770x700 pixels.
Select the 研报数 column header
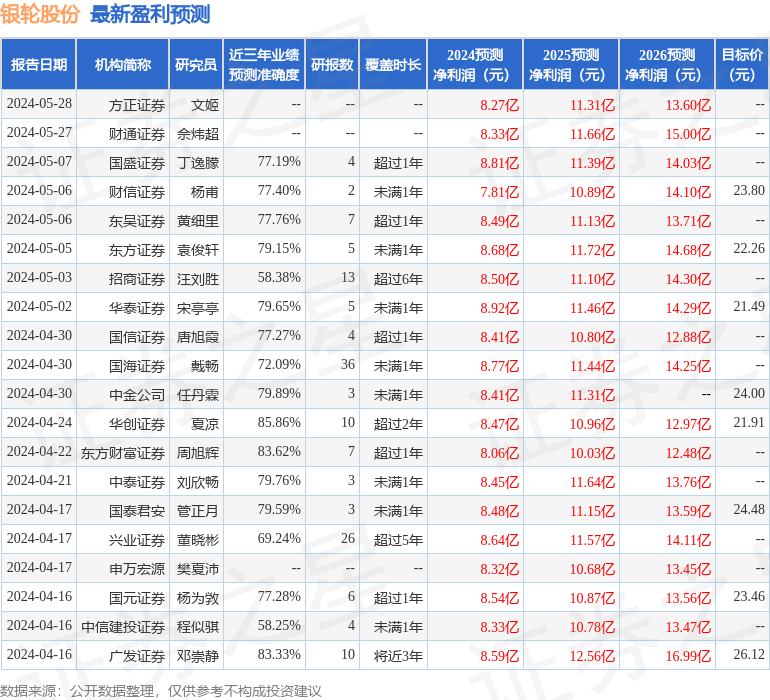(332, 65)
